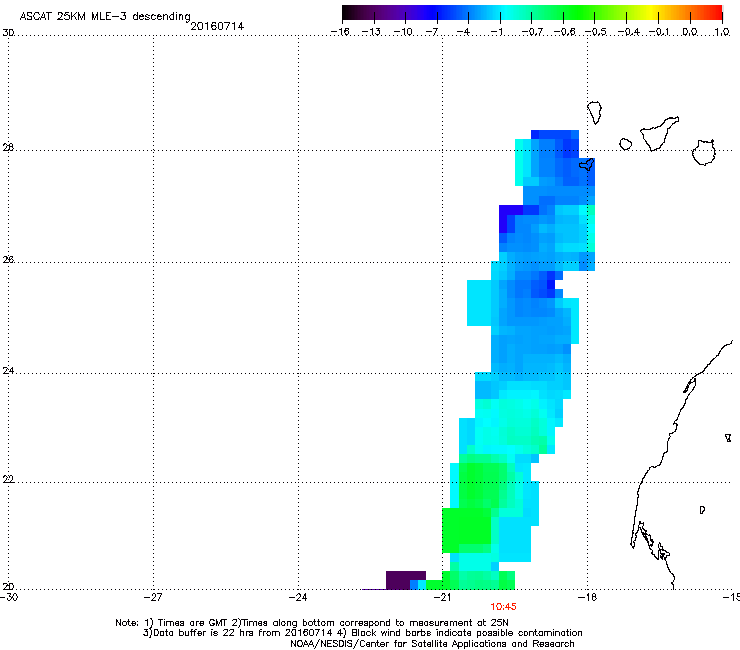Click the latitude label 28 on left axis

8,148
